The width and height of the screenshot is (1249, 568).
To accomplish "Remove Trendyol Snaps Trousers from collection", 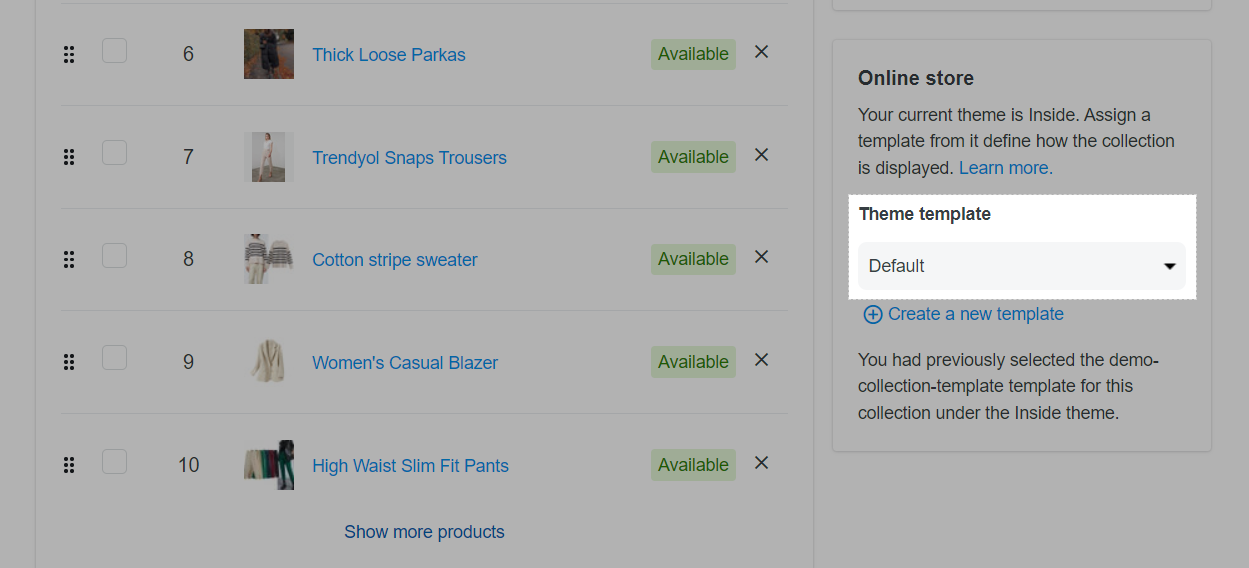I will tap(761, 155).
